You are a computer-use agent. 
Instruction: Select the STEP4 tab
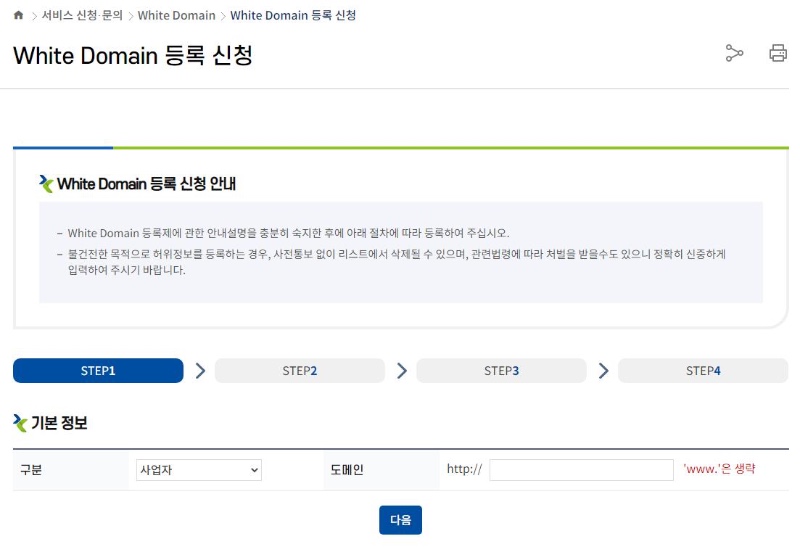pos(703,371)
